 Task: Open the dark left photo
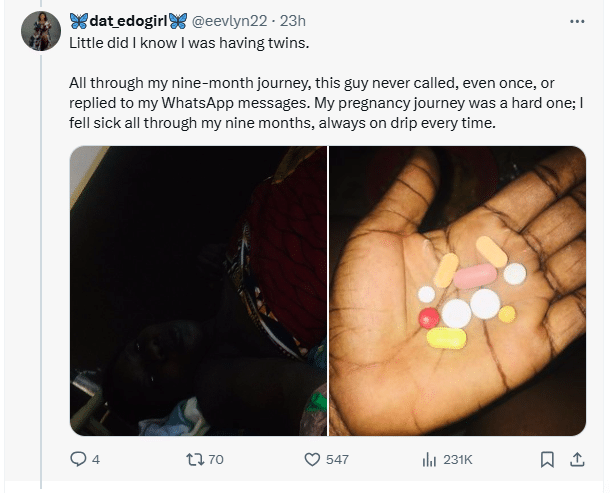click(198, 291)
